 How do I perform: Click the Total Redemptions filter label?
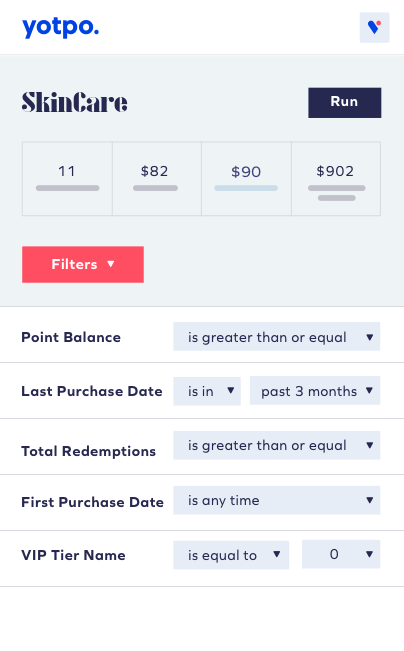click(x=88, y=451)
